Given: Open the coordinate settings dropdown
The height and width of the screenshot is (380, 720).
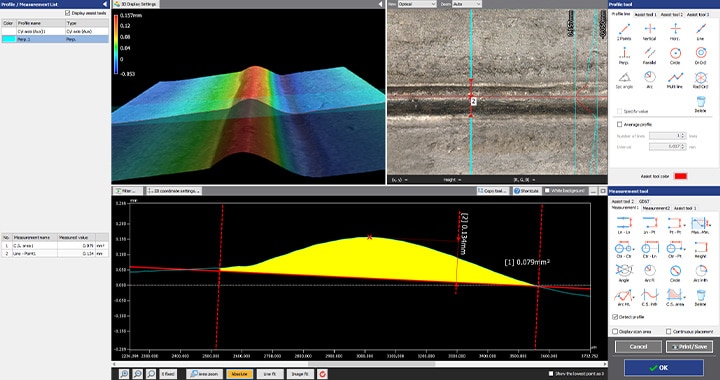Looking at the screenshot, I should coord(174,190).
